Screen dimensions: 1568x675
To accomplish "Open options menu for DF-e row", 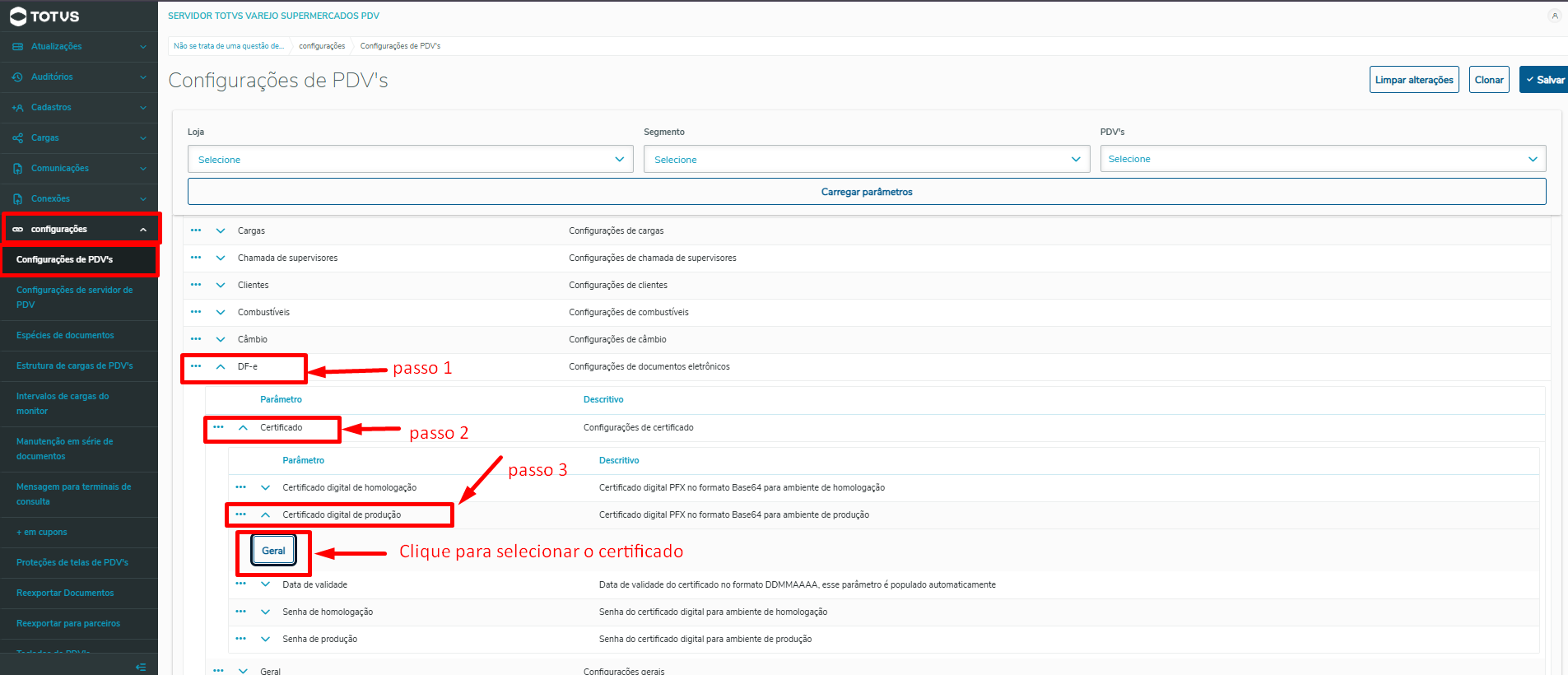I will 196,366.
